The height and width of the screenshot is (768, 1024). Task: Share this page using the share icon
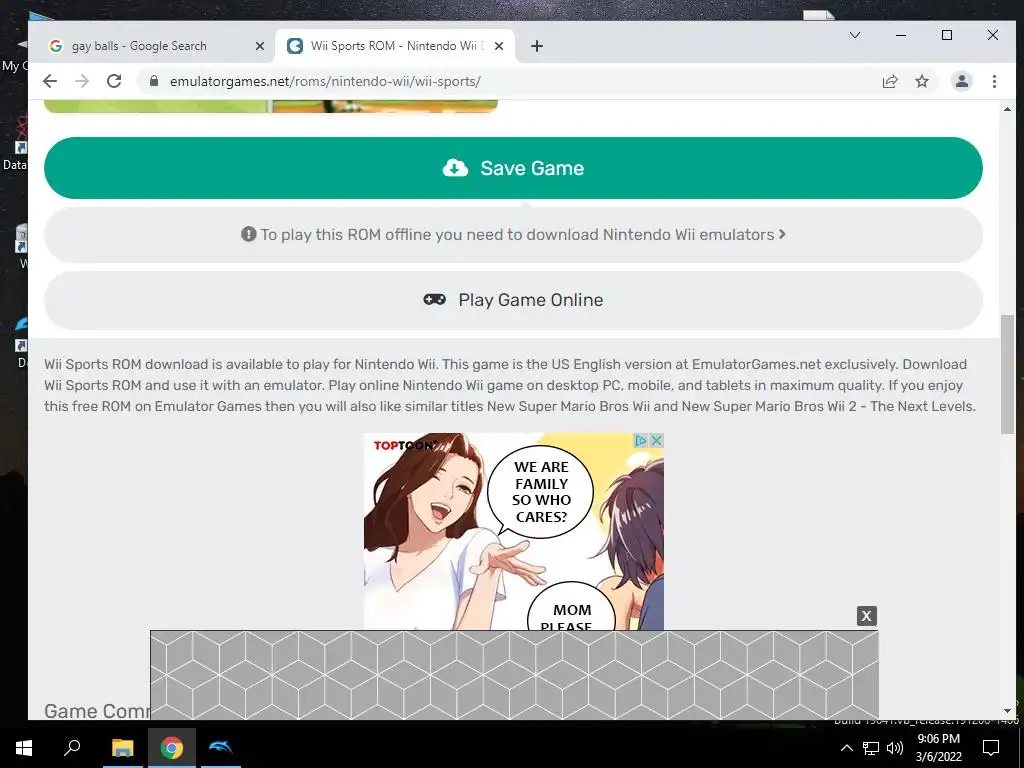pyautogui.click(x=889, y=82)
